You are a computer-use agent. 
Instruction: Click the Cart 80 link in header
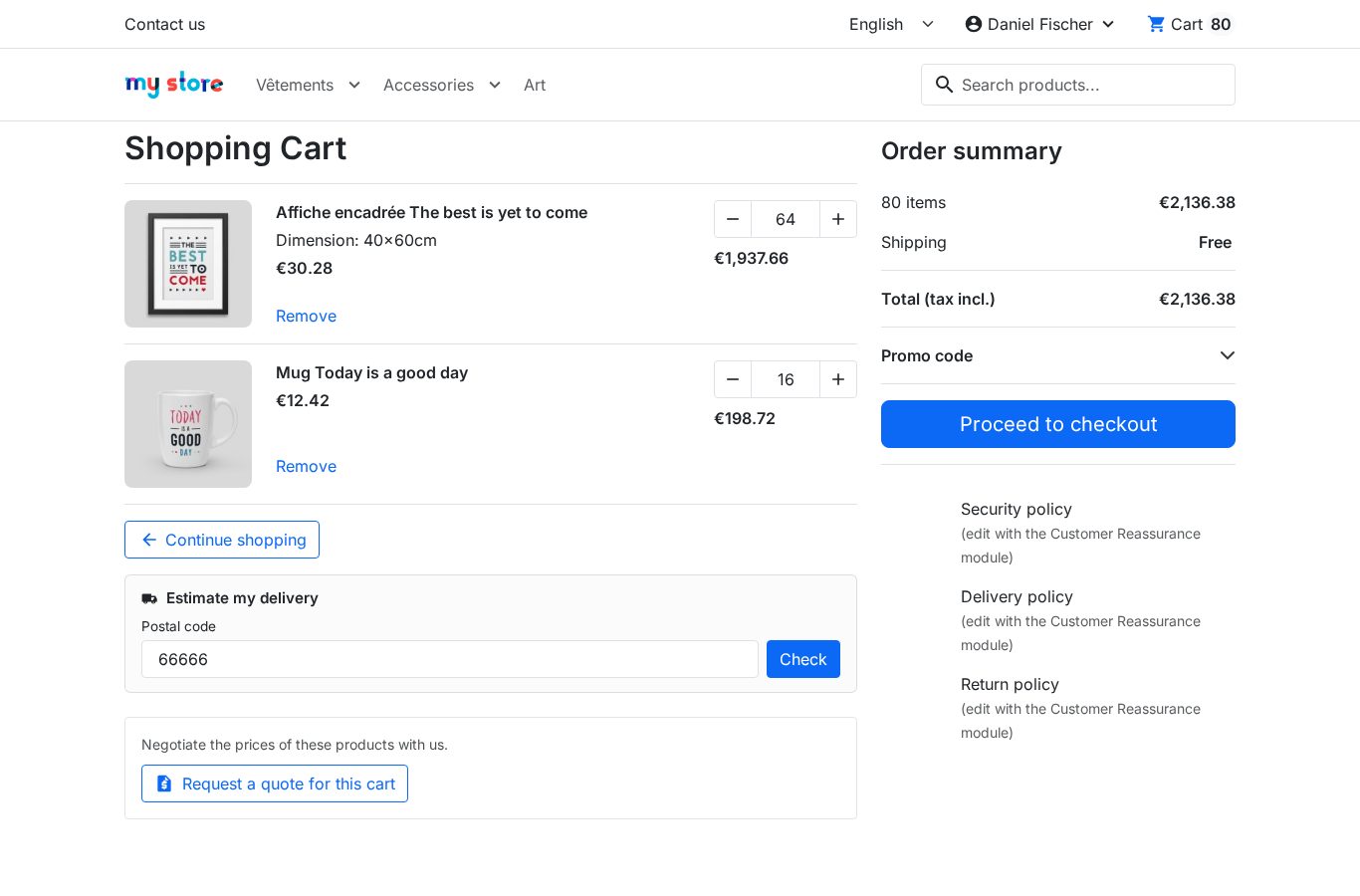tap(1191, 24)
